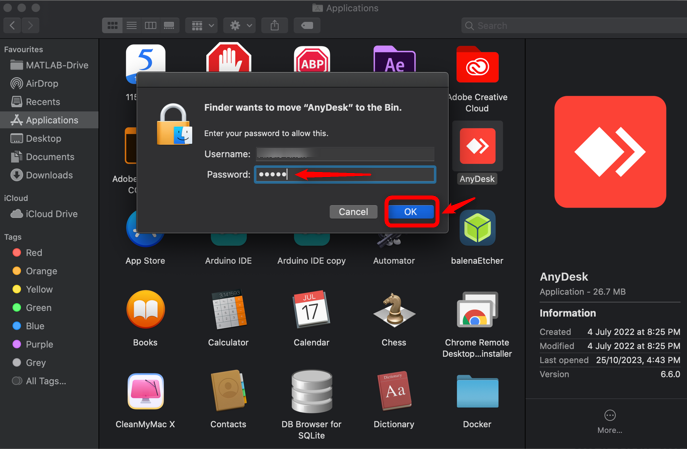Switch to column view in toolbar
This screenshot has width=687, height=449.
click(150, 25)
